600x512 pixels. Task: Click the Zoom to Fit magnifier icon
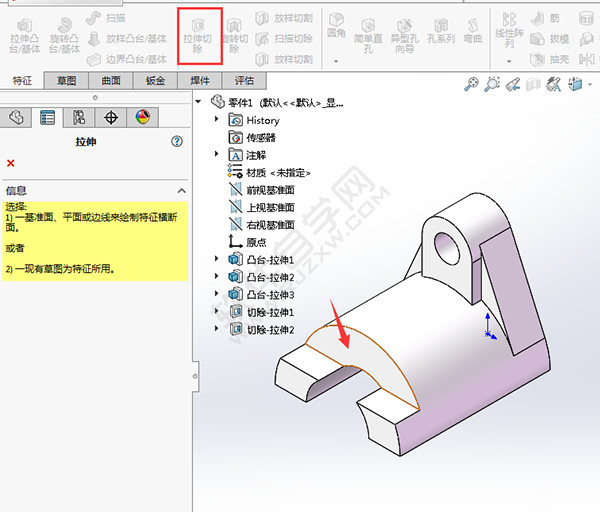(471, 84)
